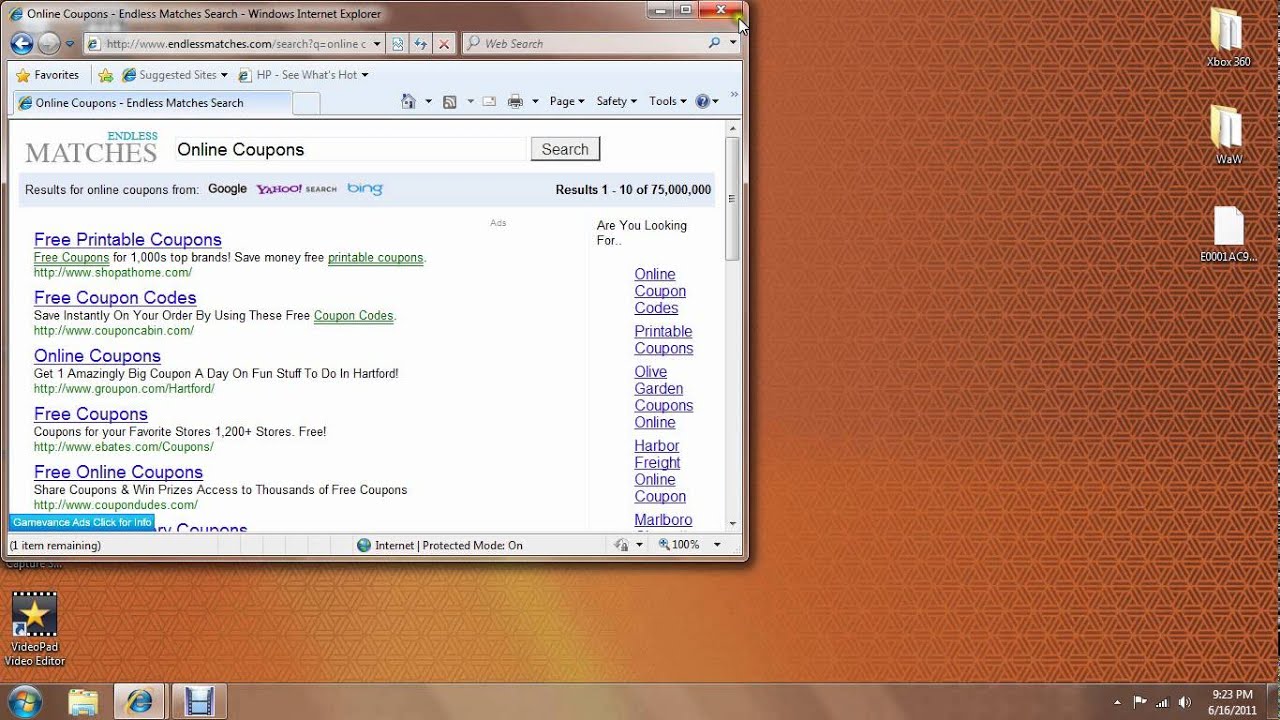Click the Compatibility View icon

tap(398, 44)
